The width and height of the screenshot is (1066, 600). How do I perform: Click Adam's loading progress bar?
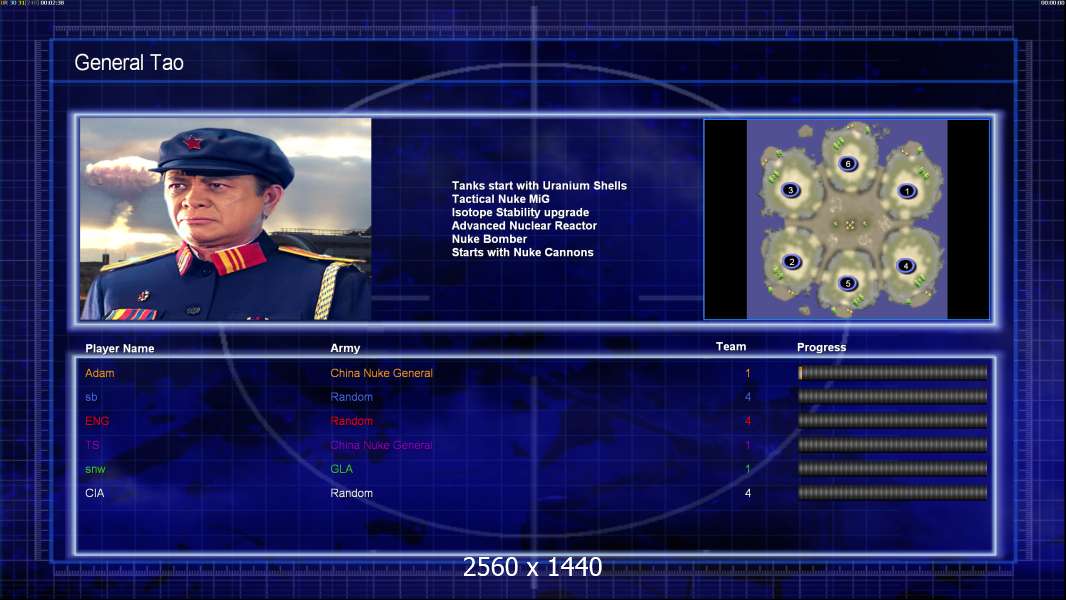click(x=893, y=372)
